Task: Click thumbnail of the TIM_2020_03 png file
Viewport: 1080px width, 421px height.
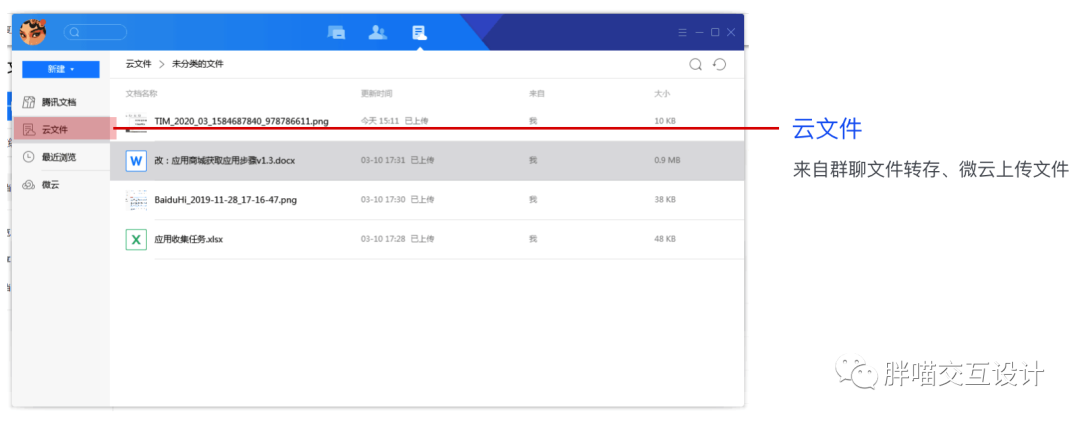Action: click(x=136, y=122)
